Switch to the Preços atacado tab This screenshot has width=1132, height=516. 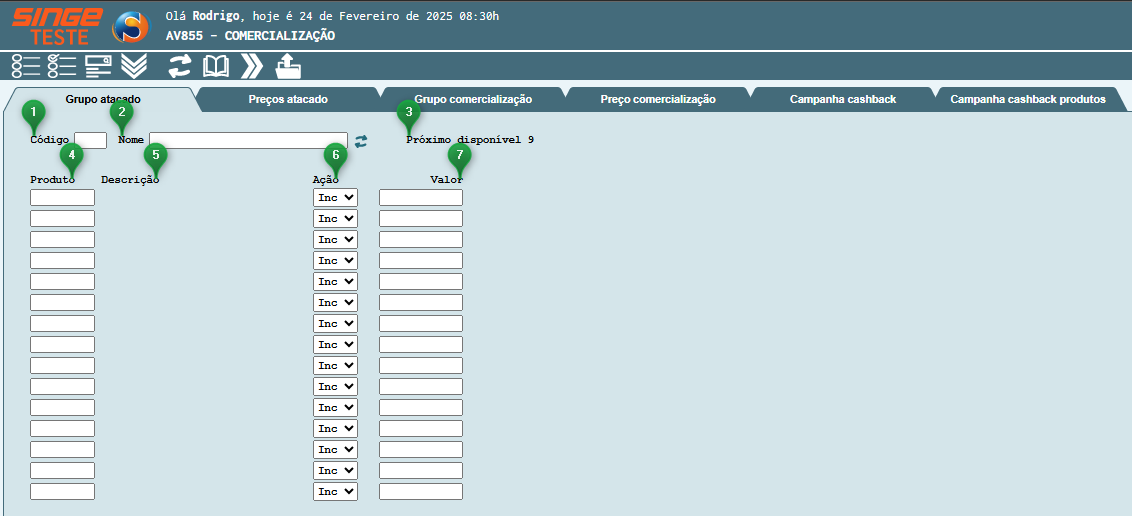click(288, 100)
